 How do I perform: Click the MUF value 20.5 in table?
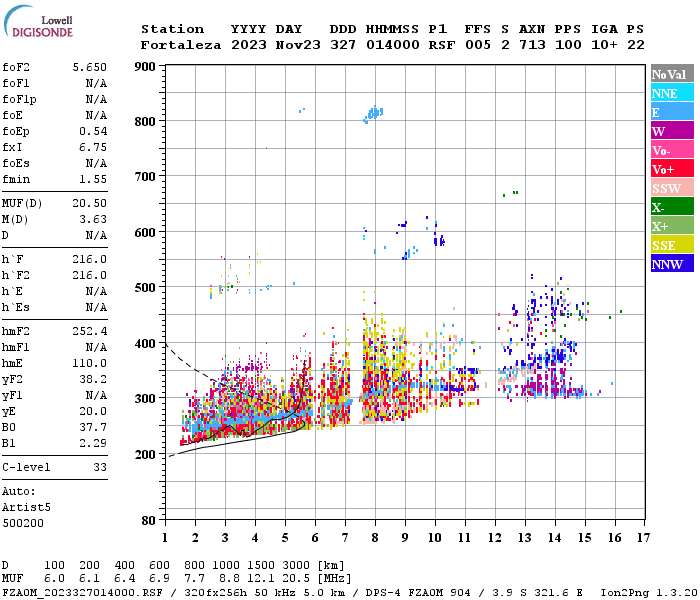point(296,579)
